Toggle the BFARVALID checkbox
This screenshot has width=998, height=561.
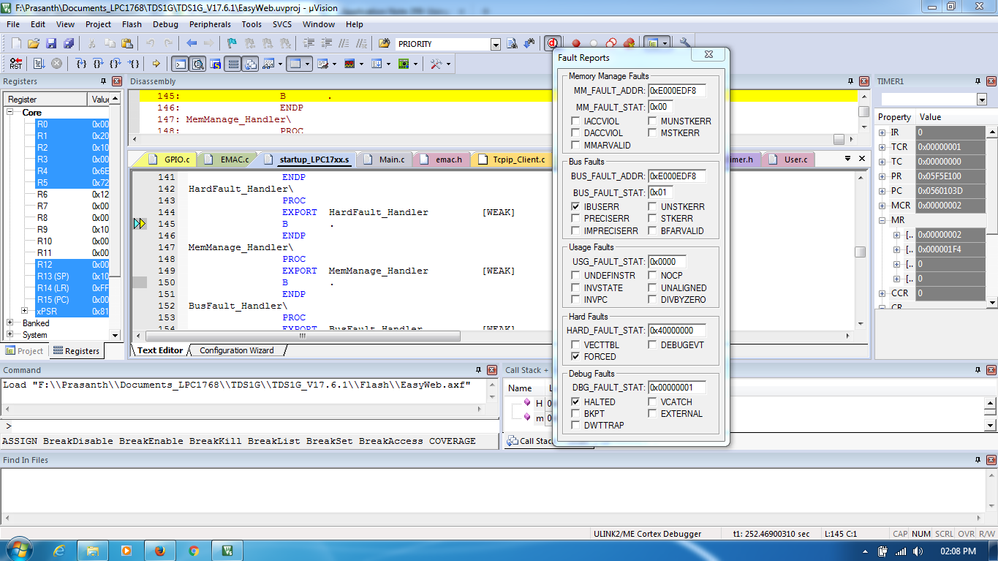(652, 231)
